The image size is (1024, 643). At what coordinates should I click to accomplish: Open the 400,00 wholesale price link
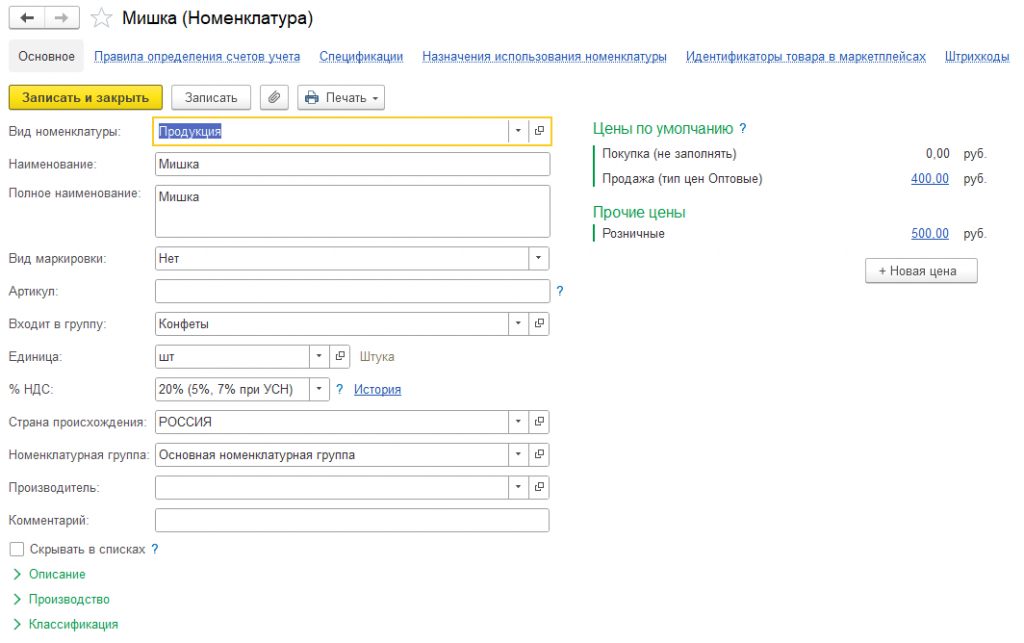[x=930, y=179]
